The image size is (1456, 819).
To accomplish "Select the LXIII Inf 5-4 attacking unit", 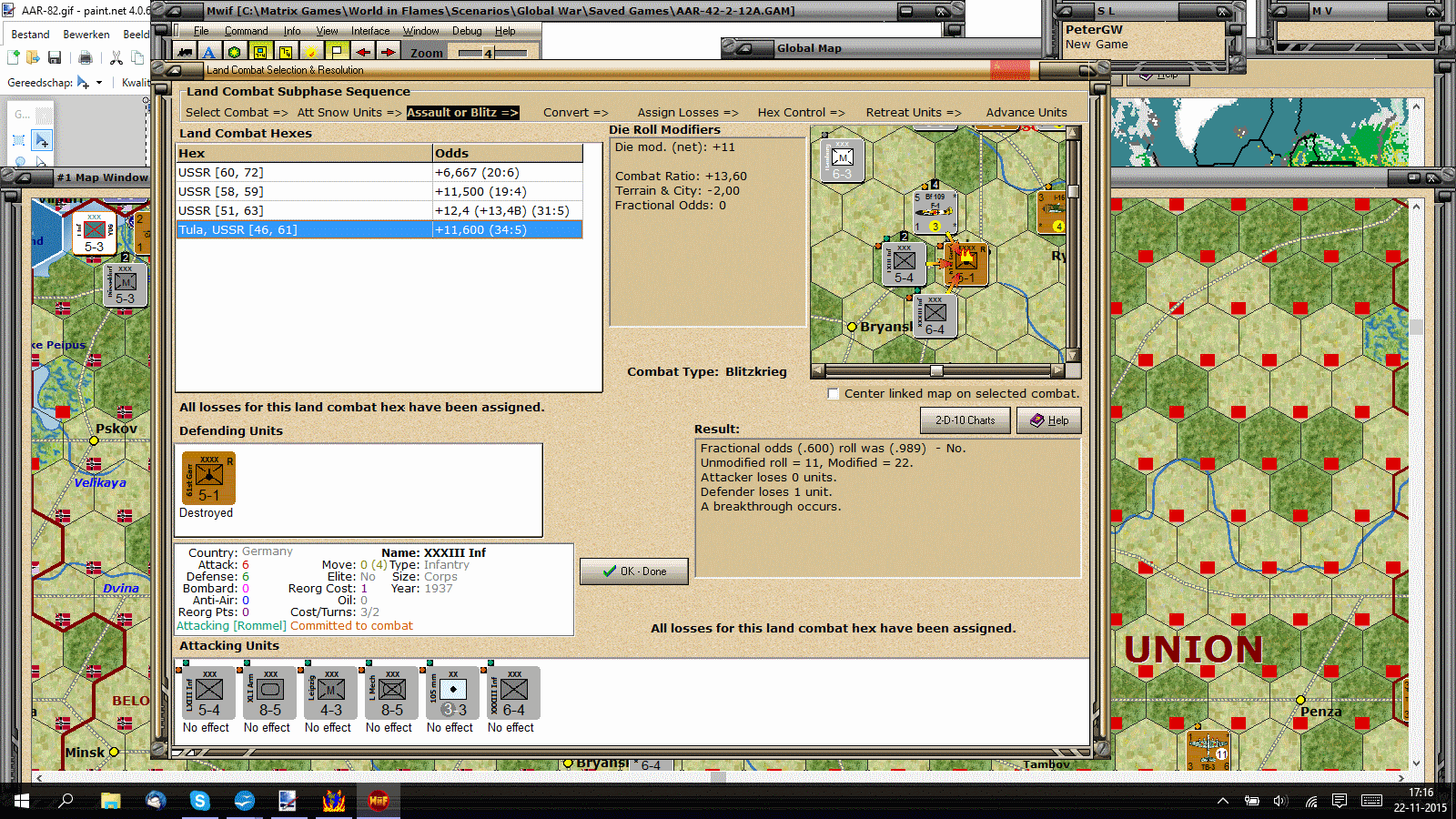I will tap(209, 693).
